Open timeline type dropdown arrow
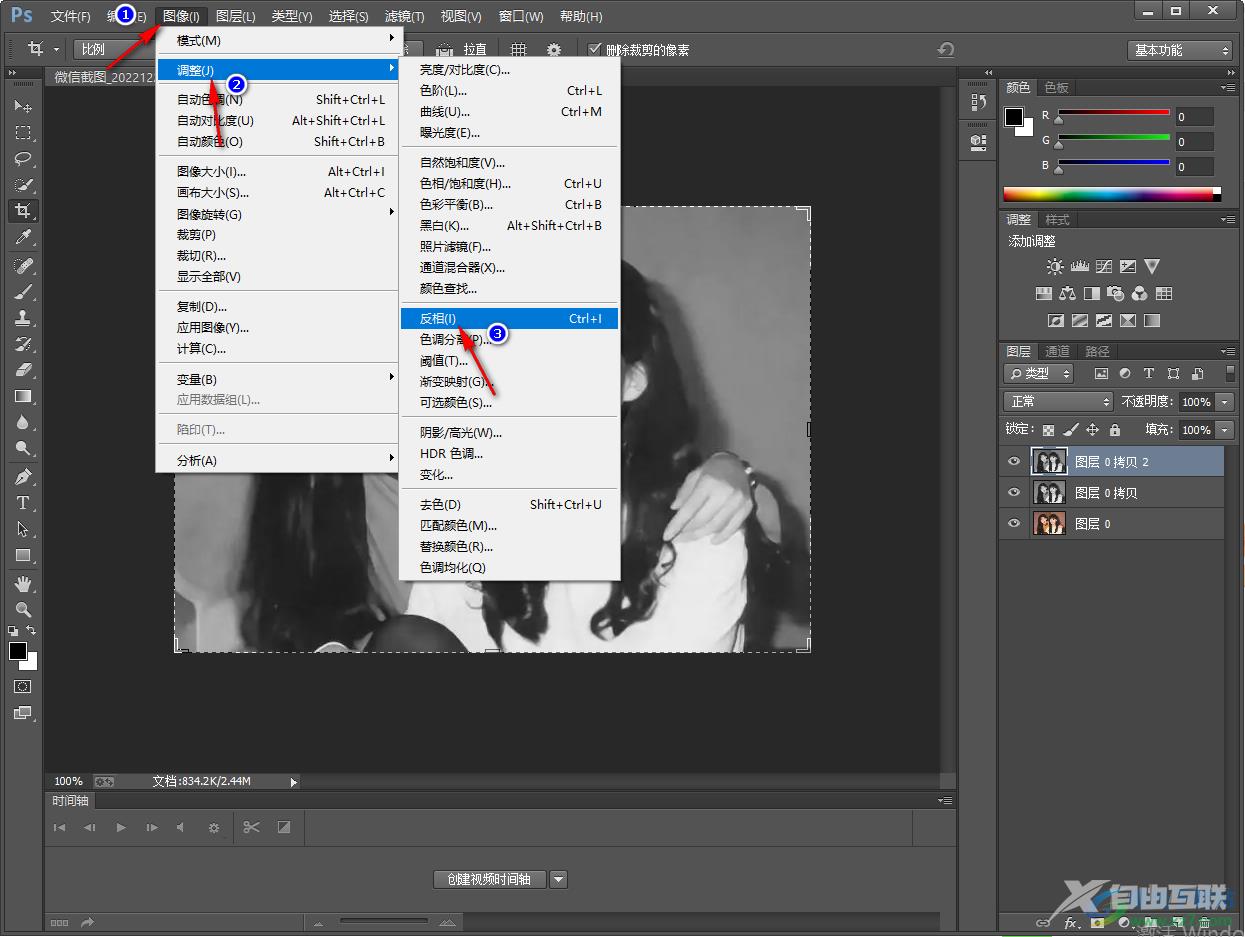The image size is (1245, 937). click(x=559, y=880)
